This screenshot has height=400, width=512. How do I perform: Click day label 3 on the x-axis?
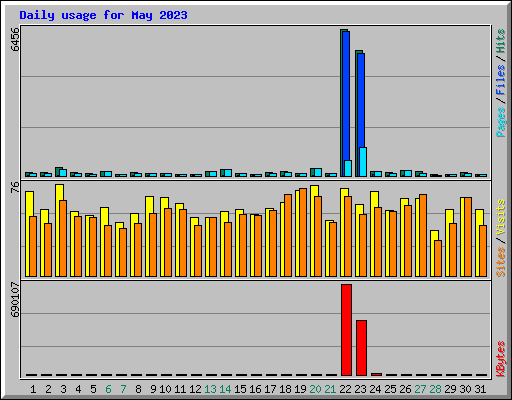coord(63,389)
